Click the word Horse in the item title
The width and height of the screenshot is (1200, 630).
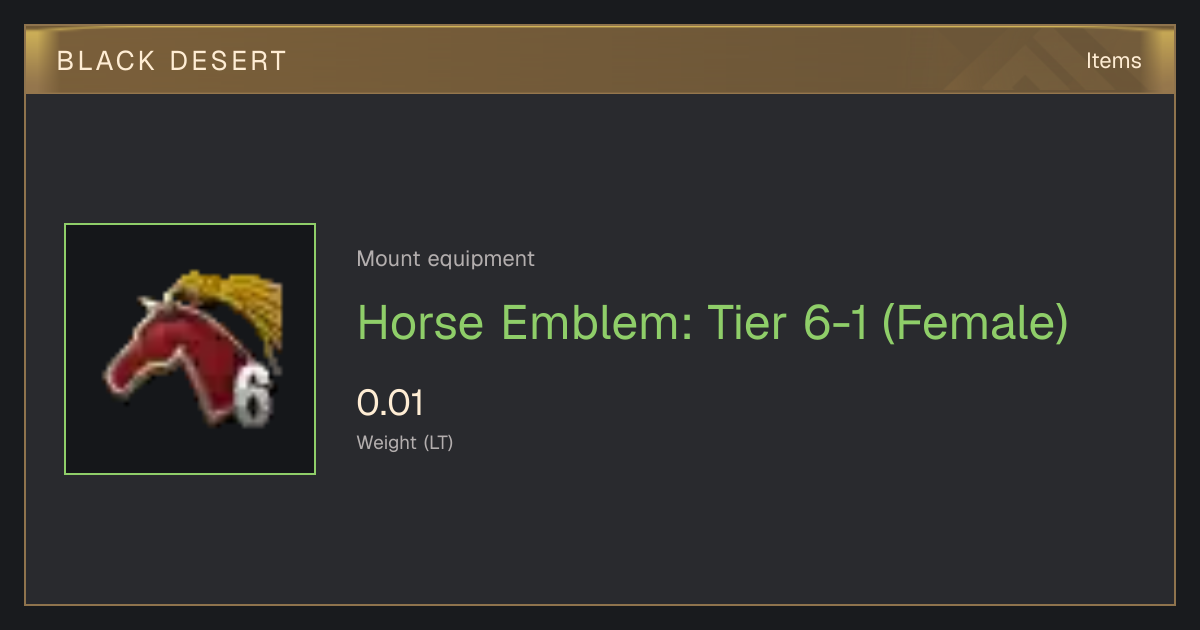[x=423, y=322]
